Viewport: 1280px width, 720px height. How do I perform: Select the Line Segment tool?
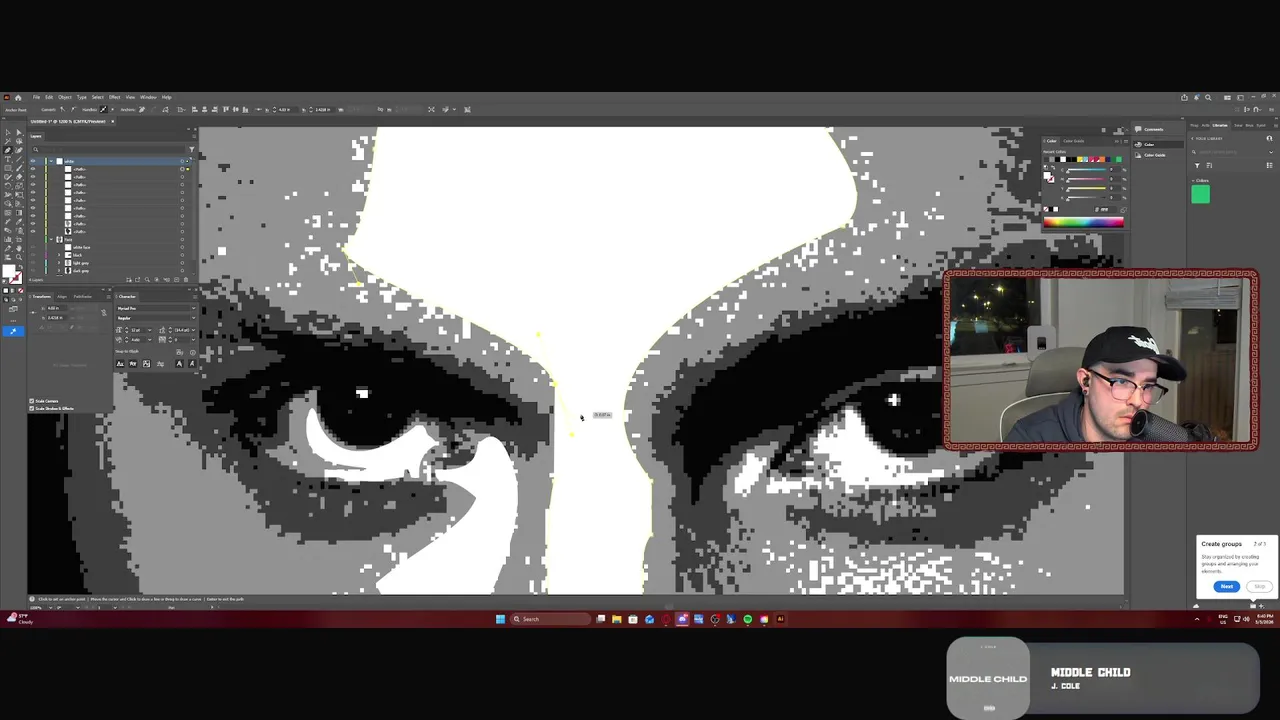tap(19, 159)
